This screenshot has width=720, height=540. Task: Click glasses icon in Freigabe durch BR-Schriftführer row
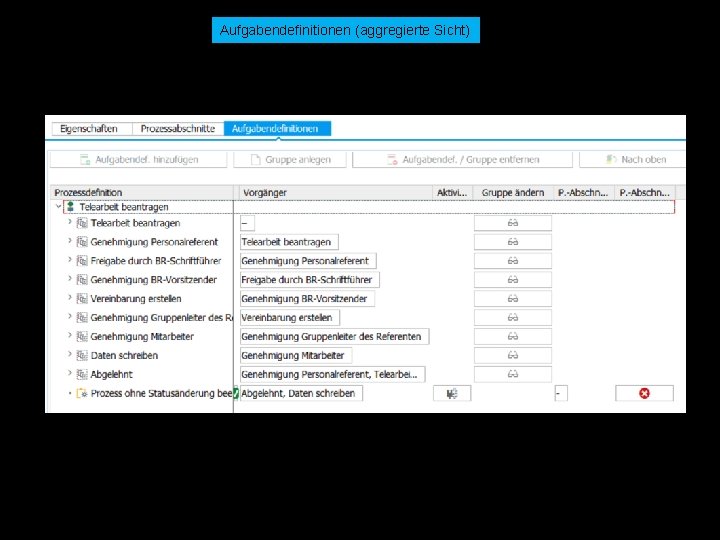tap(513, 261)
